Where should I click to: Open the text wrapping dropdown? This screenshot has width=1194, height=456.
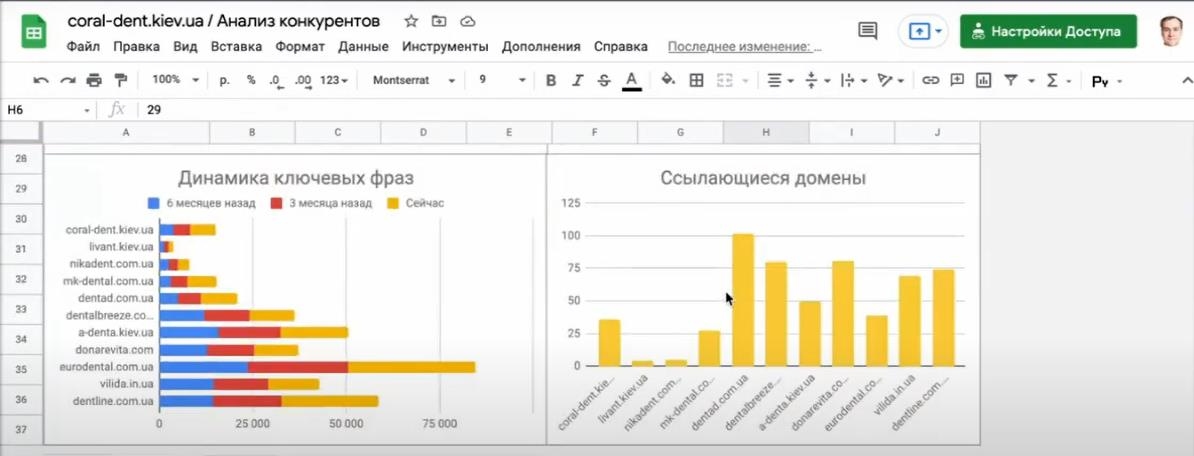[x=854, y=80]
